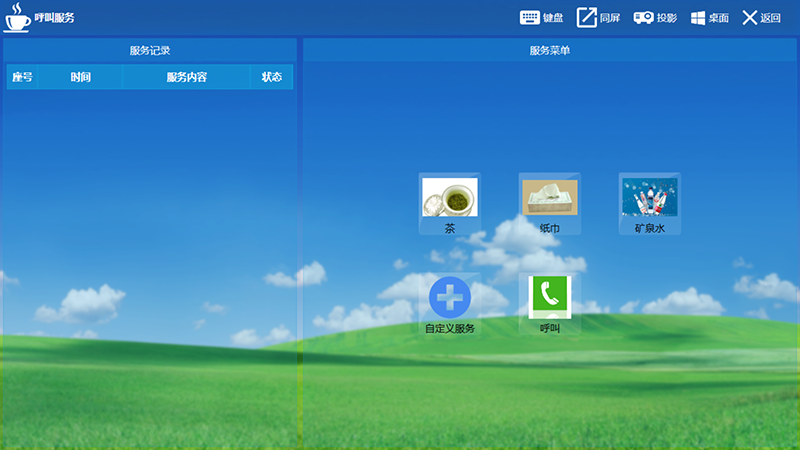Click the 呼叫服务 title text
800x450 pixels.
[55, 18]
